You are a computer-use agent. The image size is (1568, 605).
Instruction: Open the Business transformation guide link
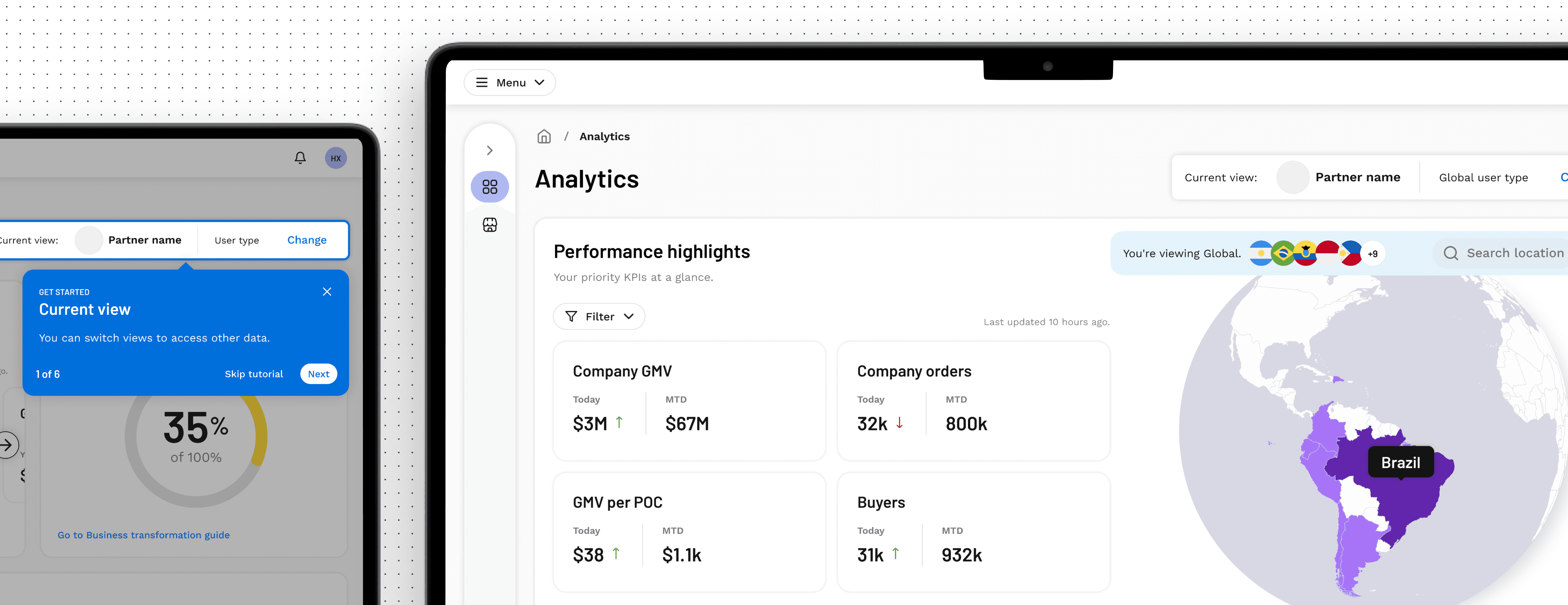tap(144, 535)
